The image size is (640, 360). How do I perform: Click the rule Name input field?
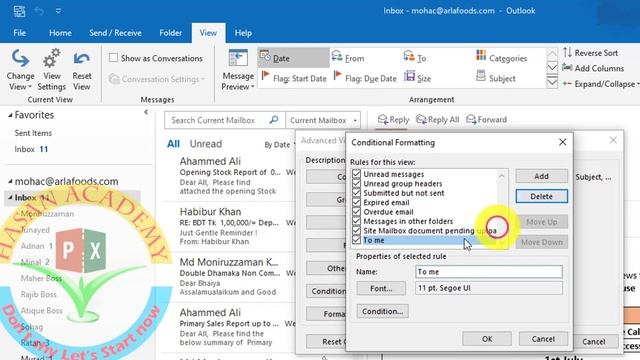coord(489,272)
